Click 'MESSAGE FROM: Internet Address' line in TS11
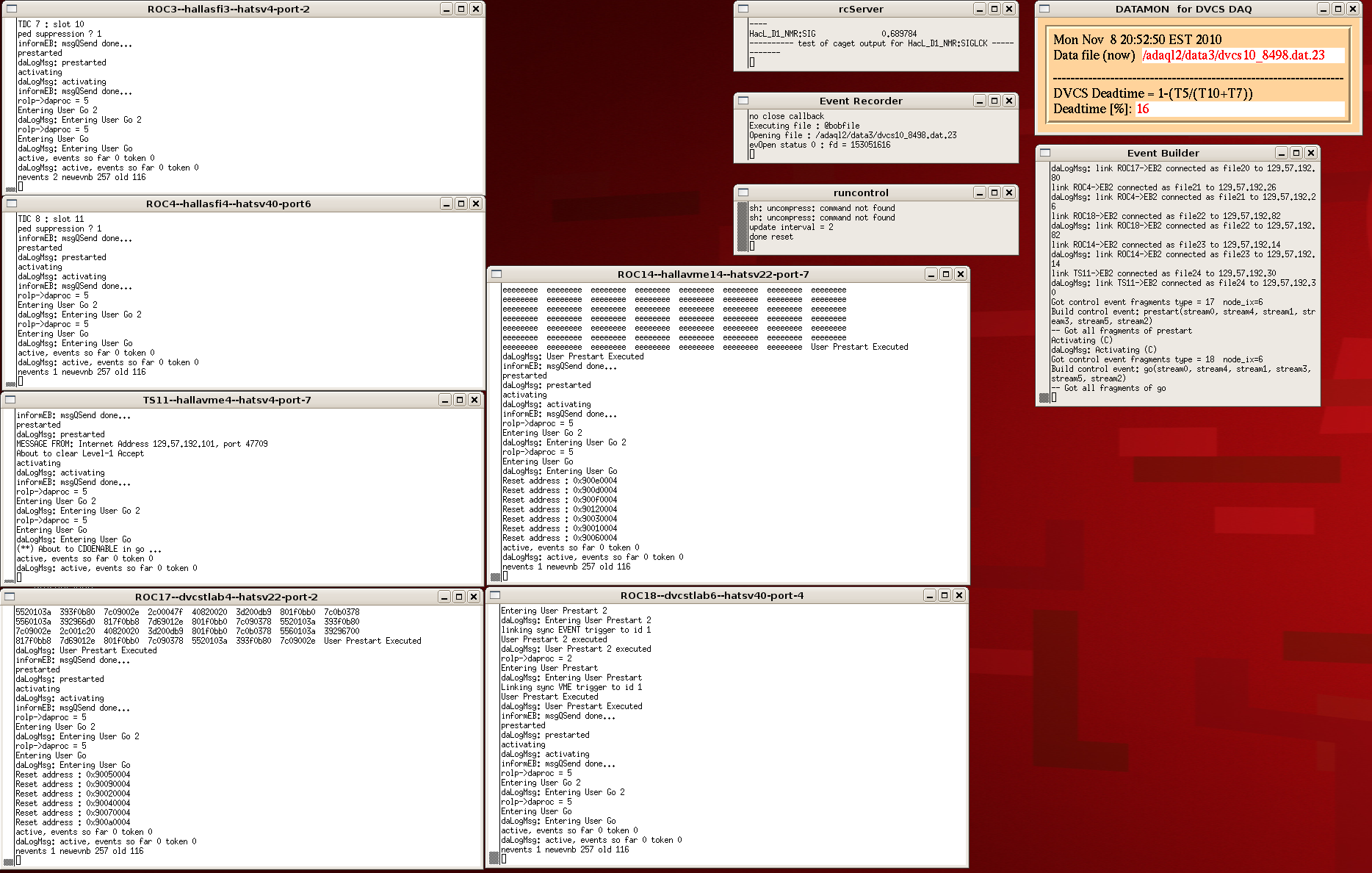 click(x=142, y=444)
